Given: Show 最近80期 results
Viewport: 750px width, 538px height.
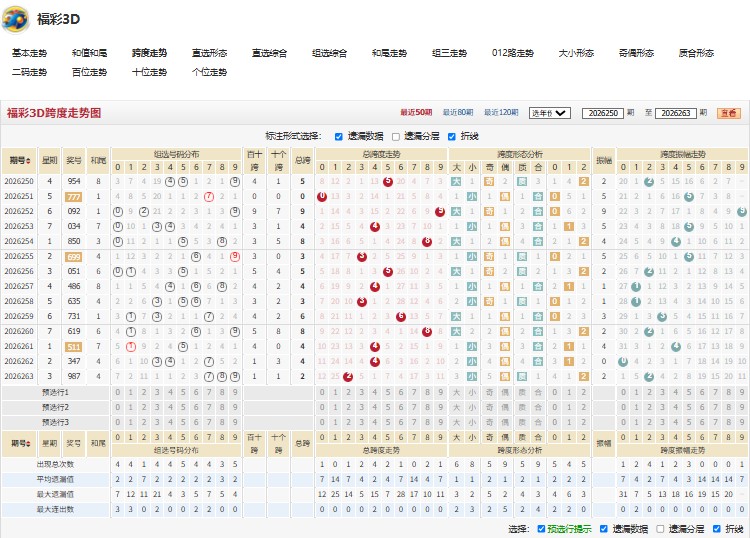Looking at the screenshot, I should tap(458, 112).
